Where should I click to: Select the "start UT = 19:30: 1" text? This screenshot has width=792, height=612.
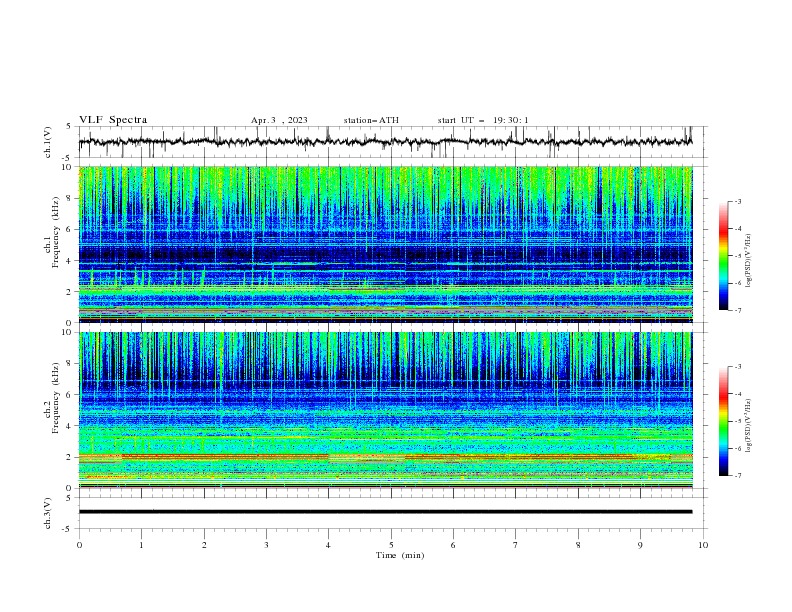pyautogui.click(x=483, y=120)
